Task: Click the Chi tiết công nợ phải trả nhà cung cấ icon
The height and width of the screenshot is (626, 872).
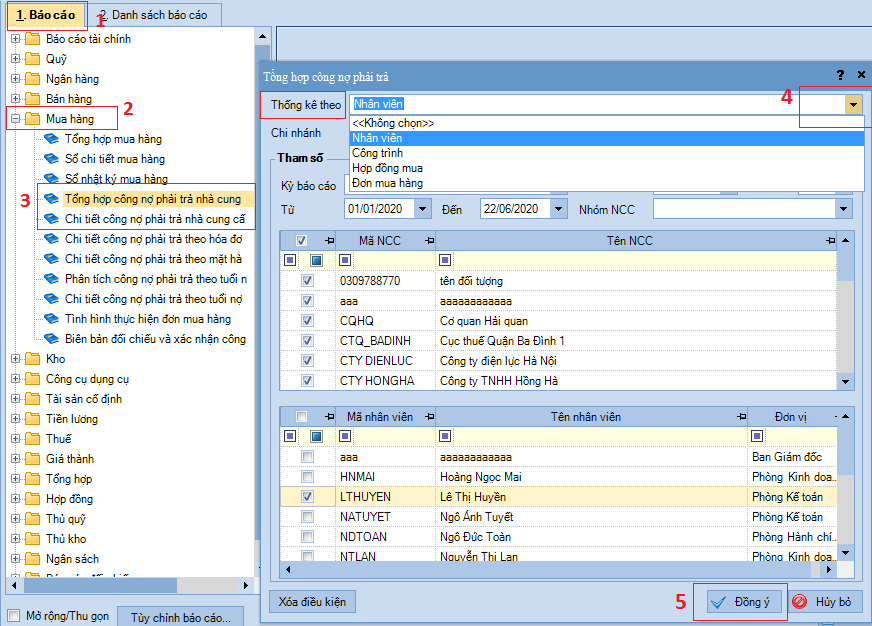Action: (51, 218)
